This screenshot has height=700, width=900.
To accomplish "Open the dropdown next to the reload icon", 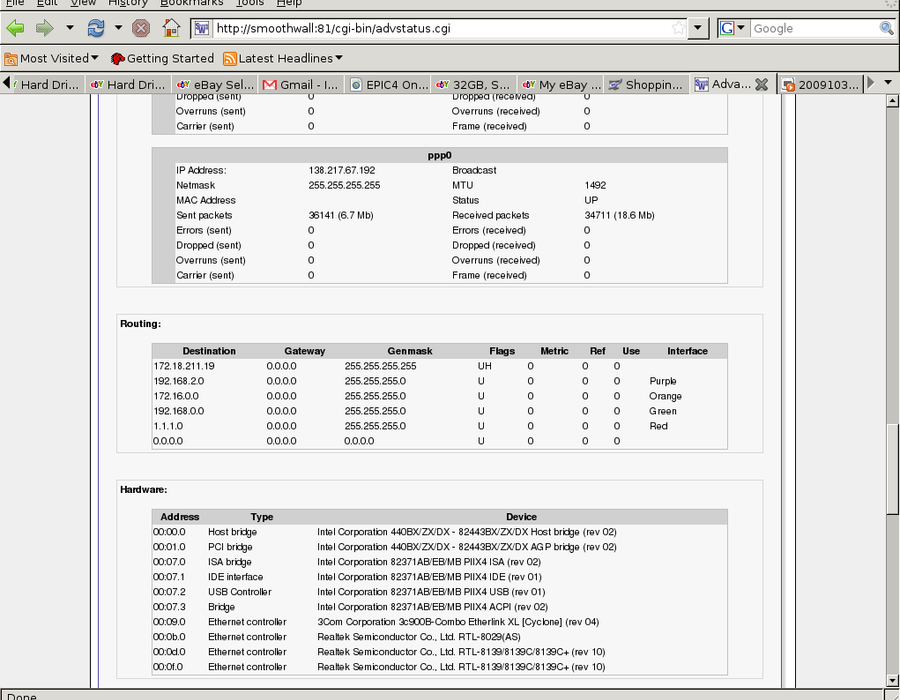I will pos(118,28).
